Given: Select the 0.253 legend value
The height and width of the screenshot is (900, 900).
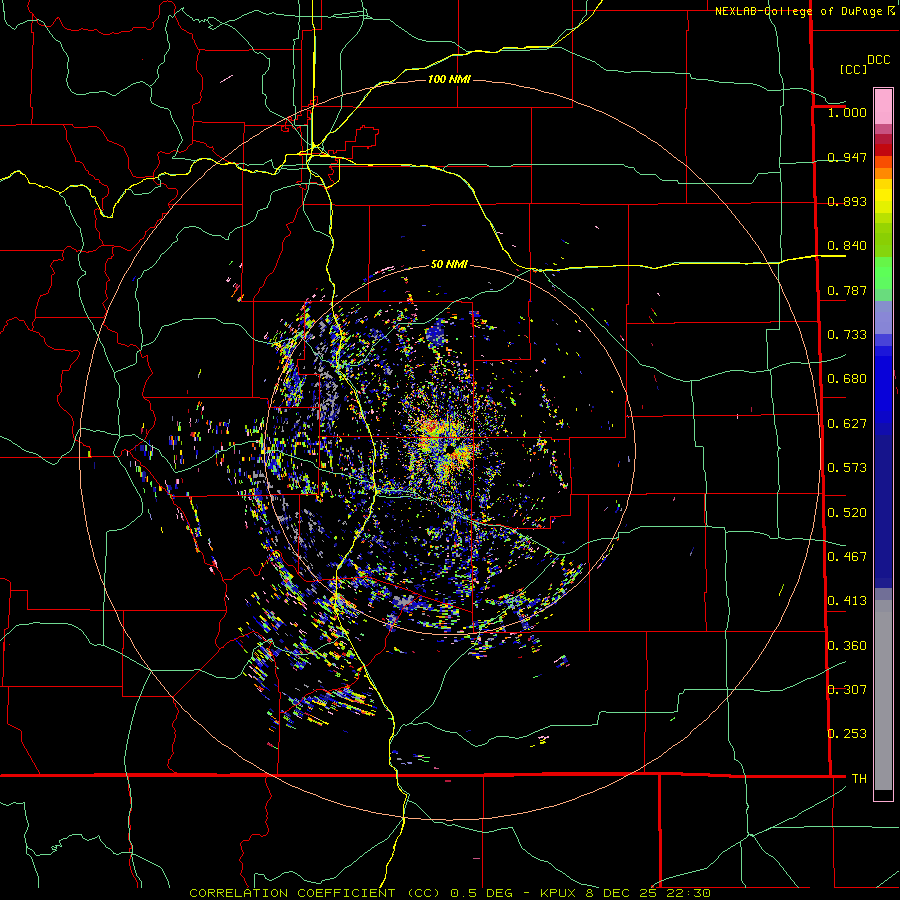Looking at the screenshot, I should (x=847, y=734).
